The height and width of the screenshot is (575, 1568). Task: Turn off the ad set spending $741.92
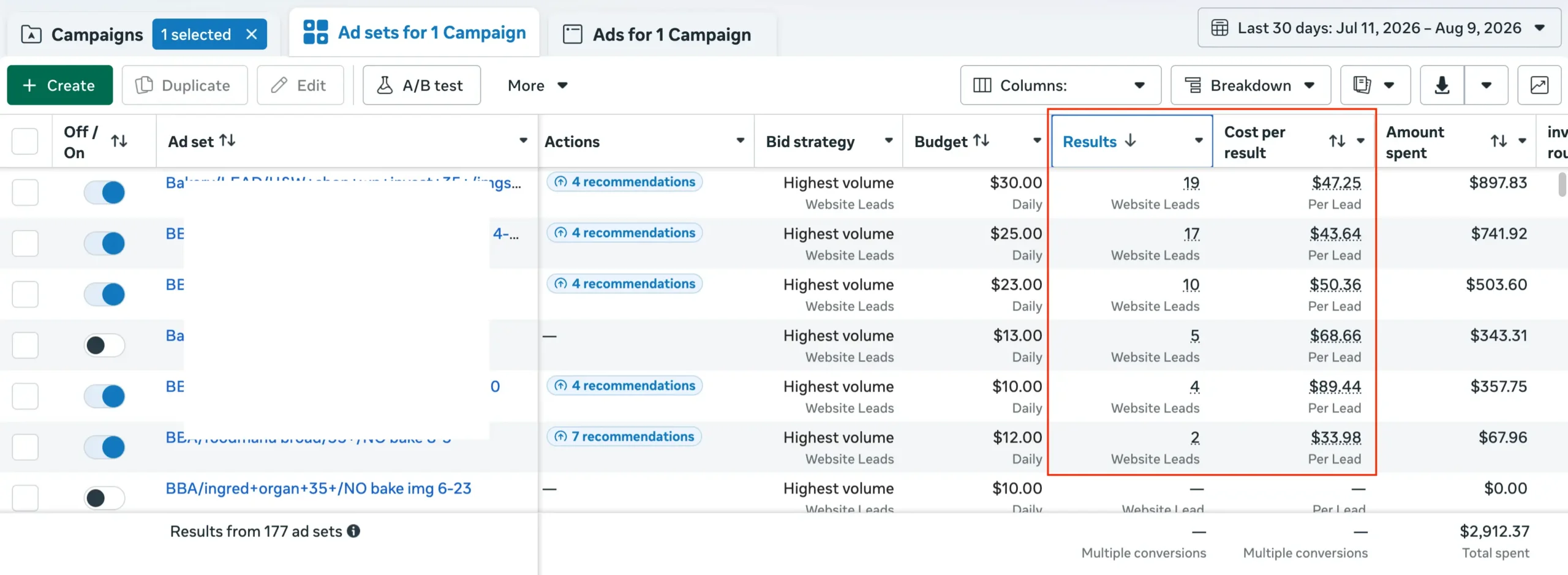pyautogui.click(x=105, y=243)
